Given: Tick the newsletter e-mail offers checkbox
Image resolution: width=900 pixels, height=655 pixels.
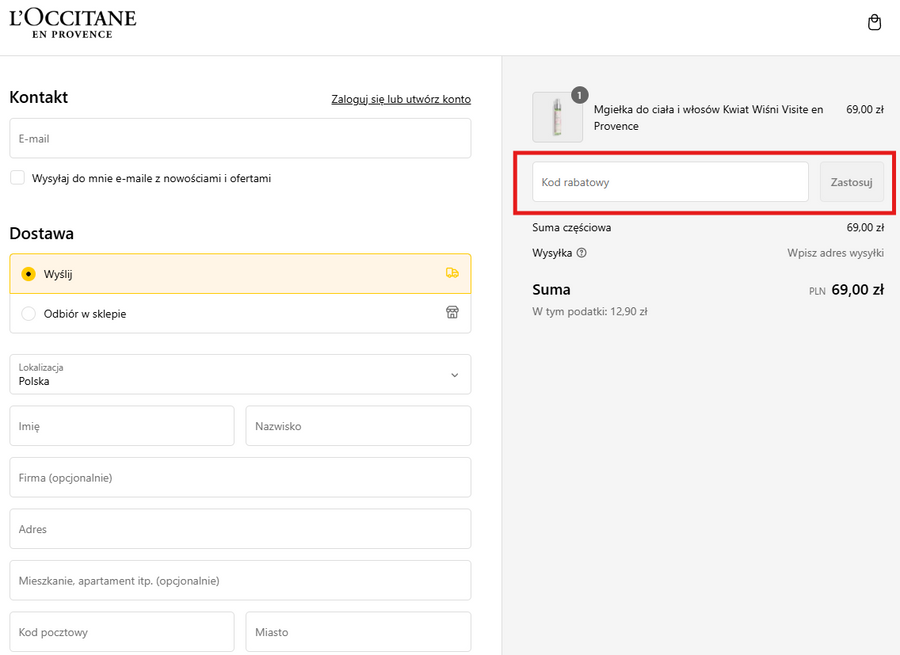Looking at the screenshot, I should tap(18, 178).
